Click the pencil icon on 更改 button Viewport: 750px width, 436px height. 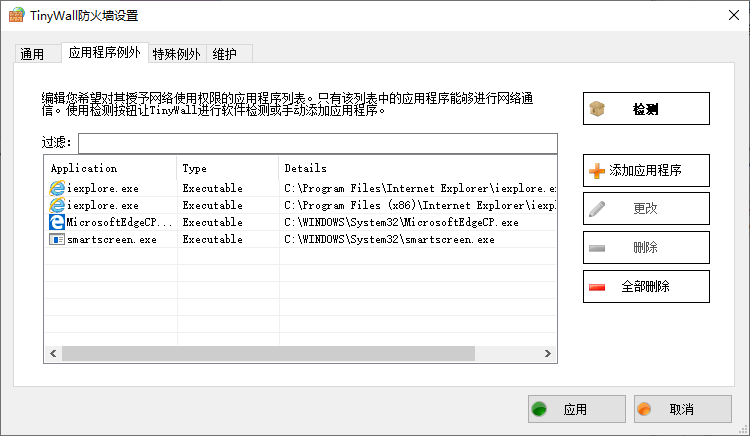pyautogui.click(x=597, y=209)
